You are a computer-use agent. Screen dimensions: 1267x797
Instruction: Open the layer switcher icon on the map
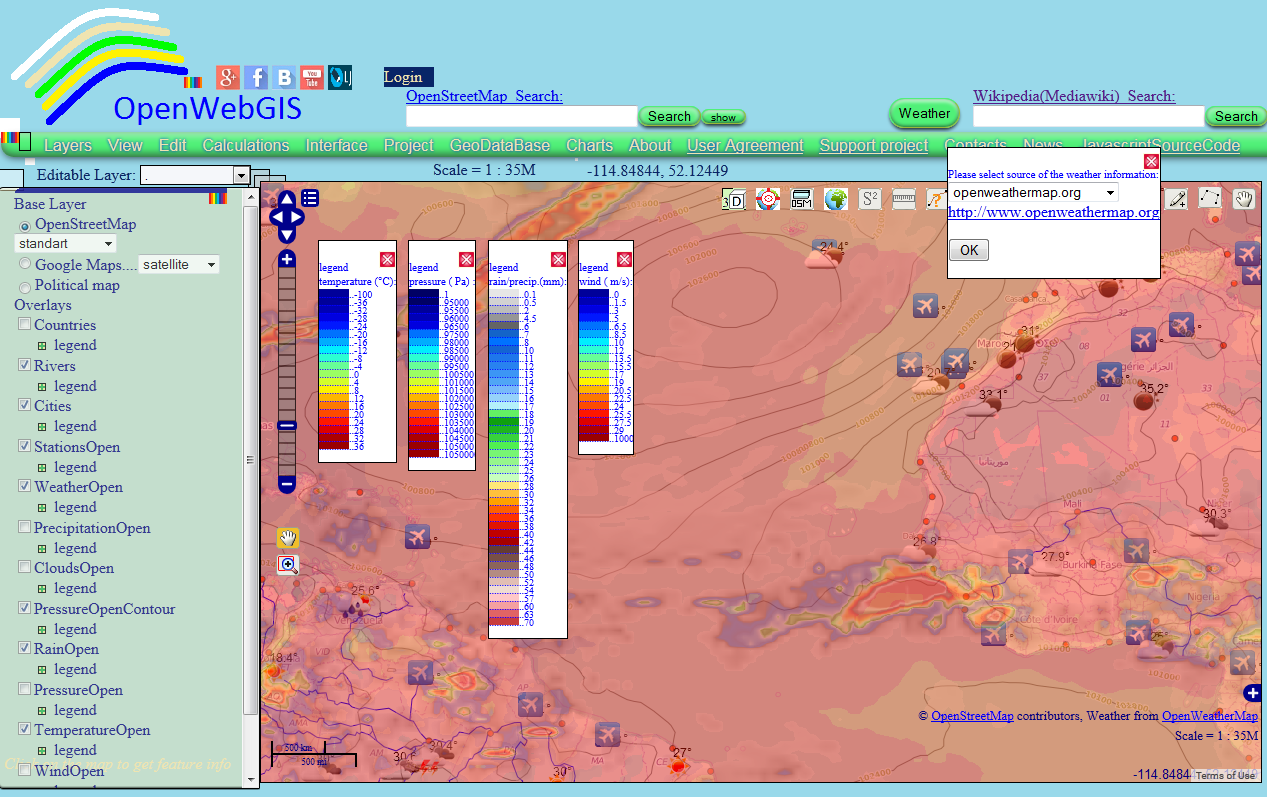[x=309, y=198]
